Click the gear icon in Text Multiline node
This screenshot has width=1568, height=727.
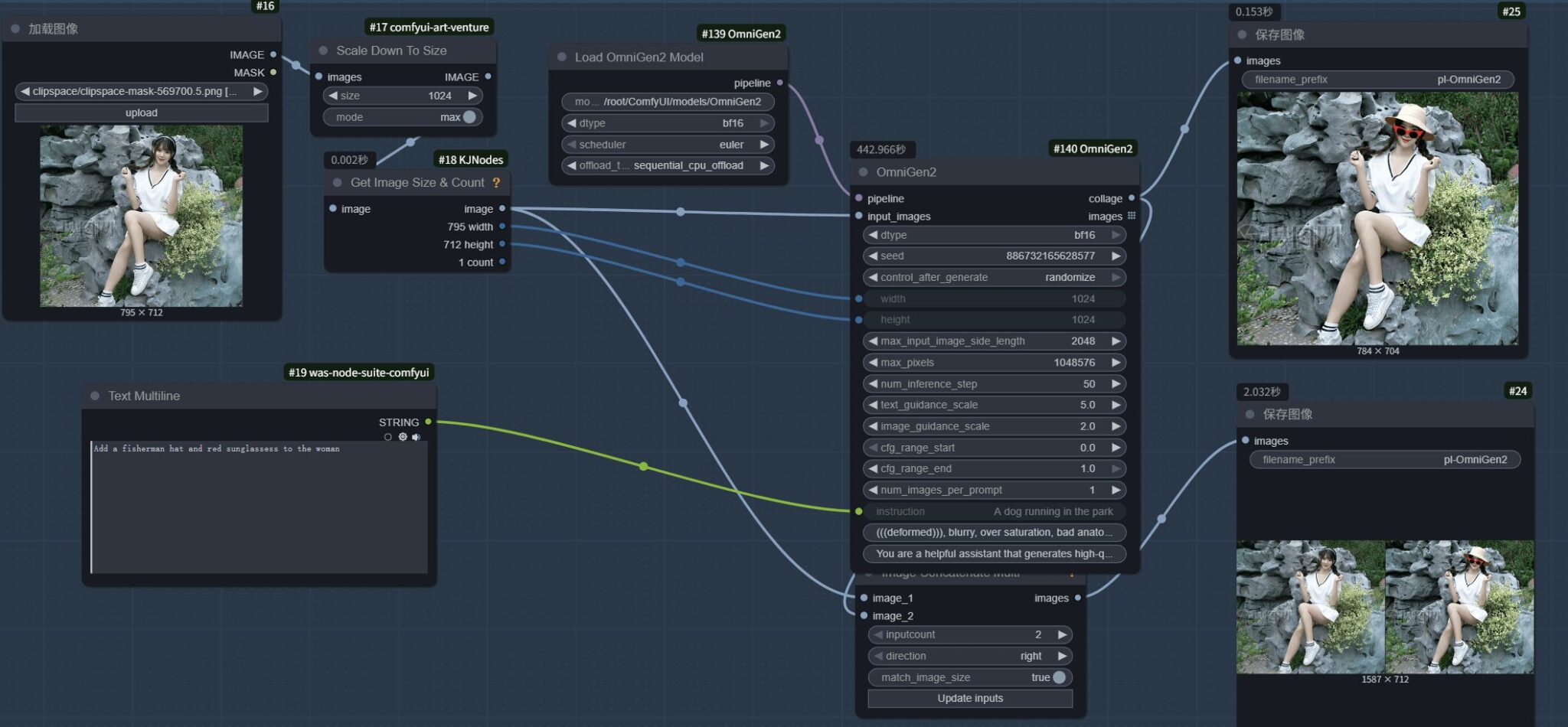[403, 437]
